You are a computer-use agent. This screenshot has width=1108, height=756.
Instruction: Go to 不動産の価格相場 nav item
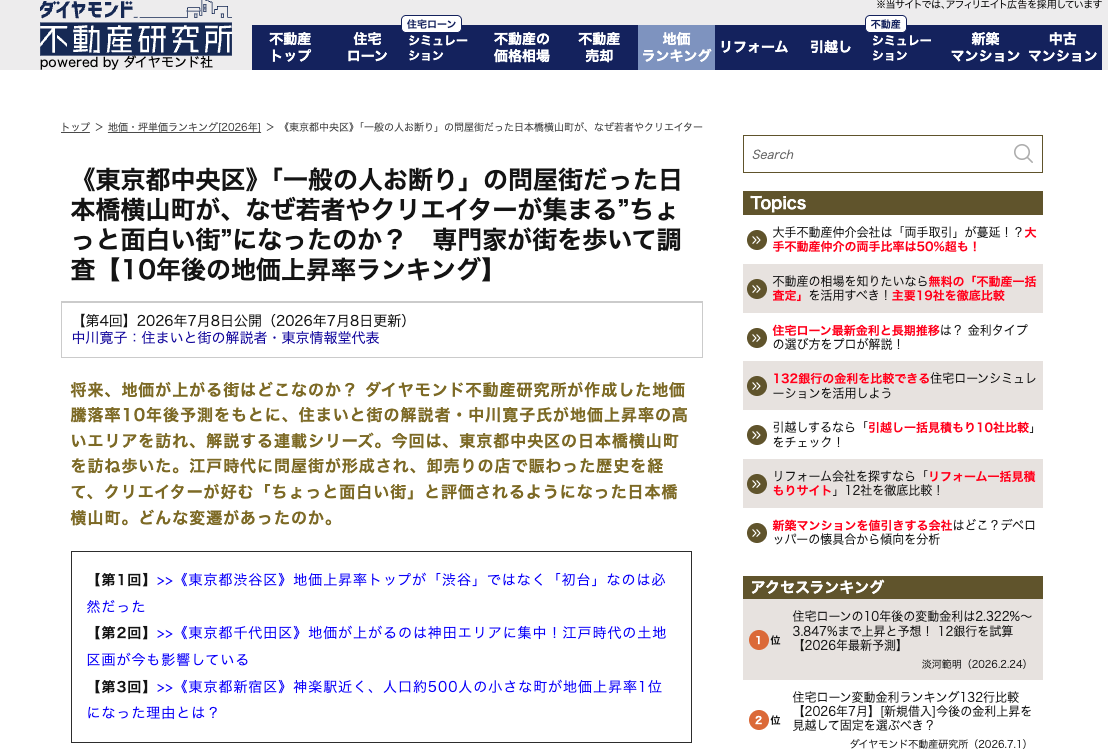point(521,47)
